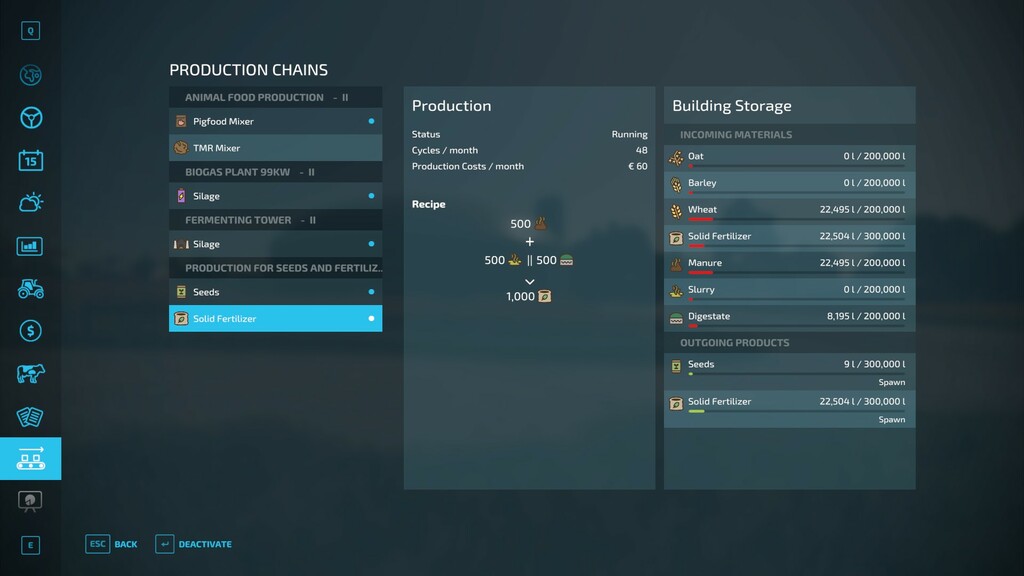Select the Solid Fertilizer production entry
The width and height of the screenshot is (1024, 576).
point(276,319)
